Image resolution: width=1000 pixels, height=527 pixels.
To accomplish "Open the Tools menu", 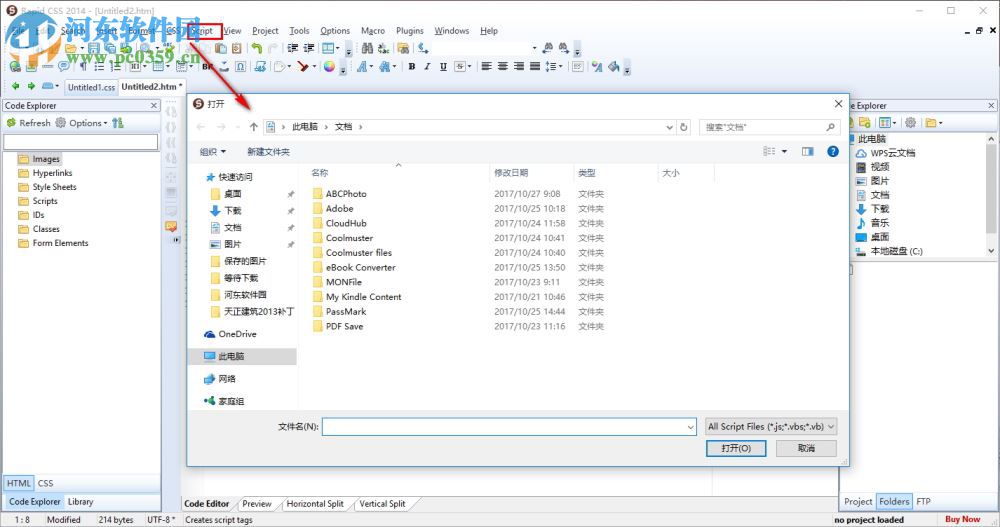I will (x=299, y=31).
